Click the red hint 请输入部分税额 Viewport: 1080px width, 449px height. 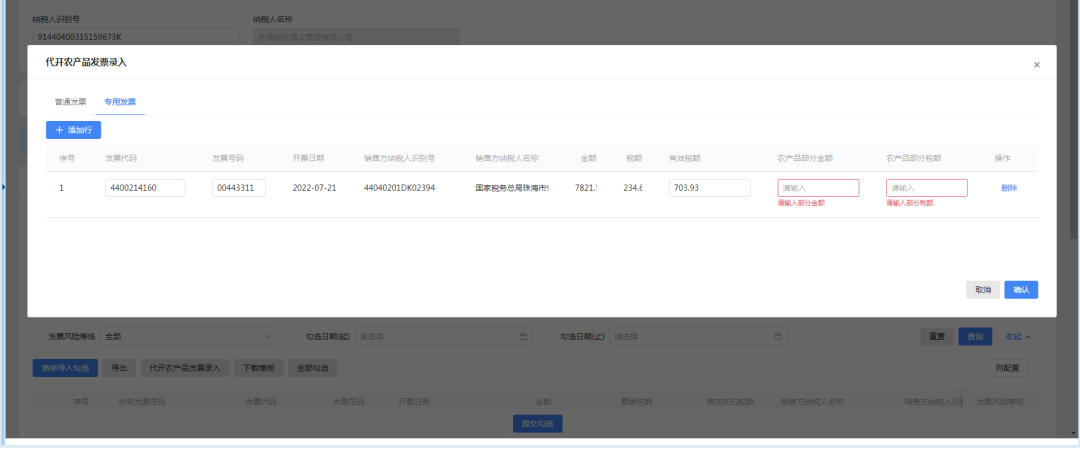tap(910, 203)
